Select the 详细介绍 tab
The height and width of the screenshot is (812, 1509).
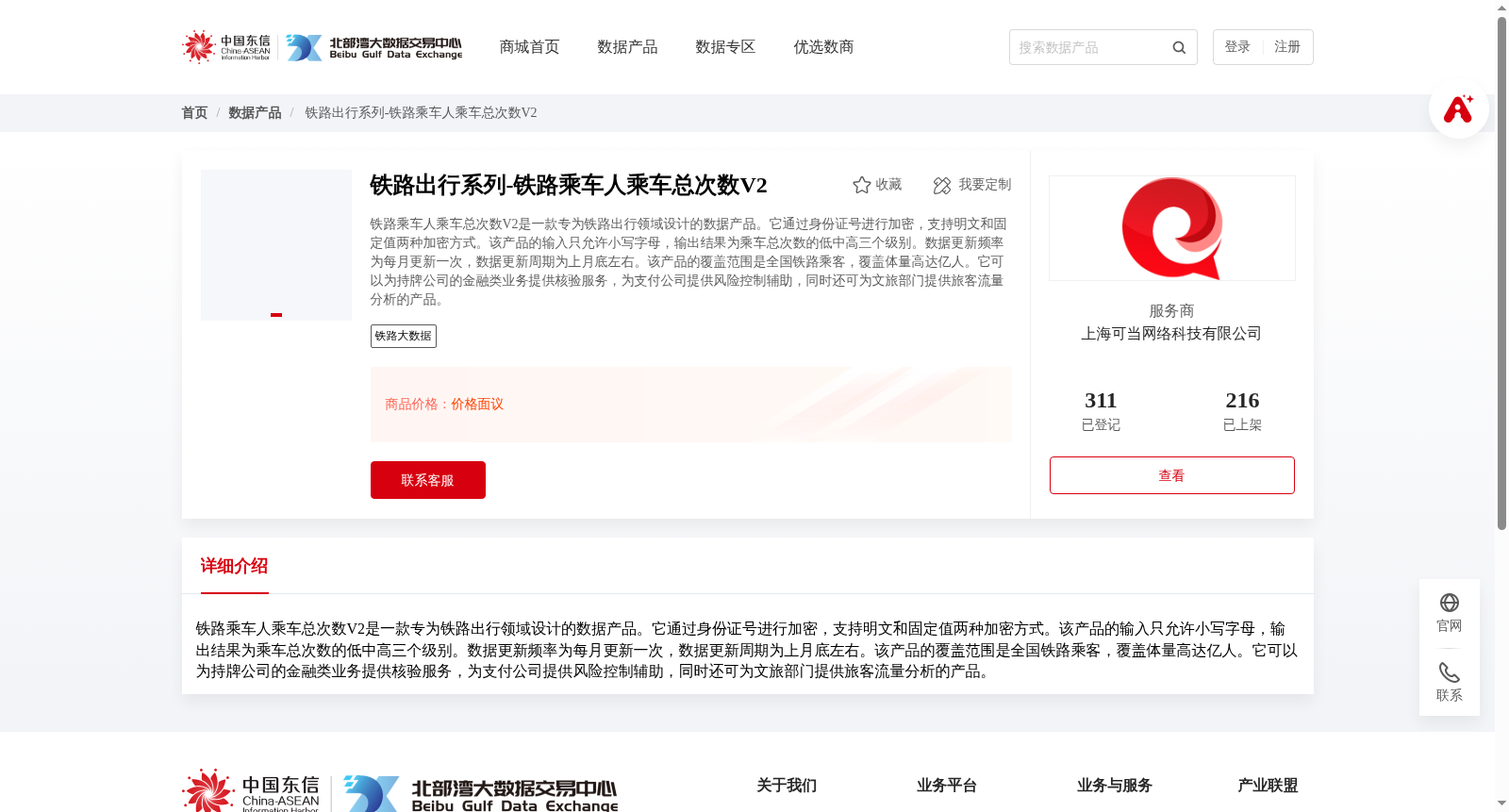point(234,566)
